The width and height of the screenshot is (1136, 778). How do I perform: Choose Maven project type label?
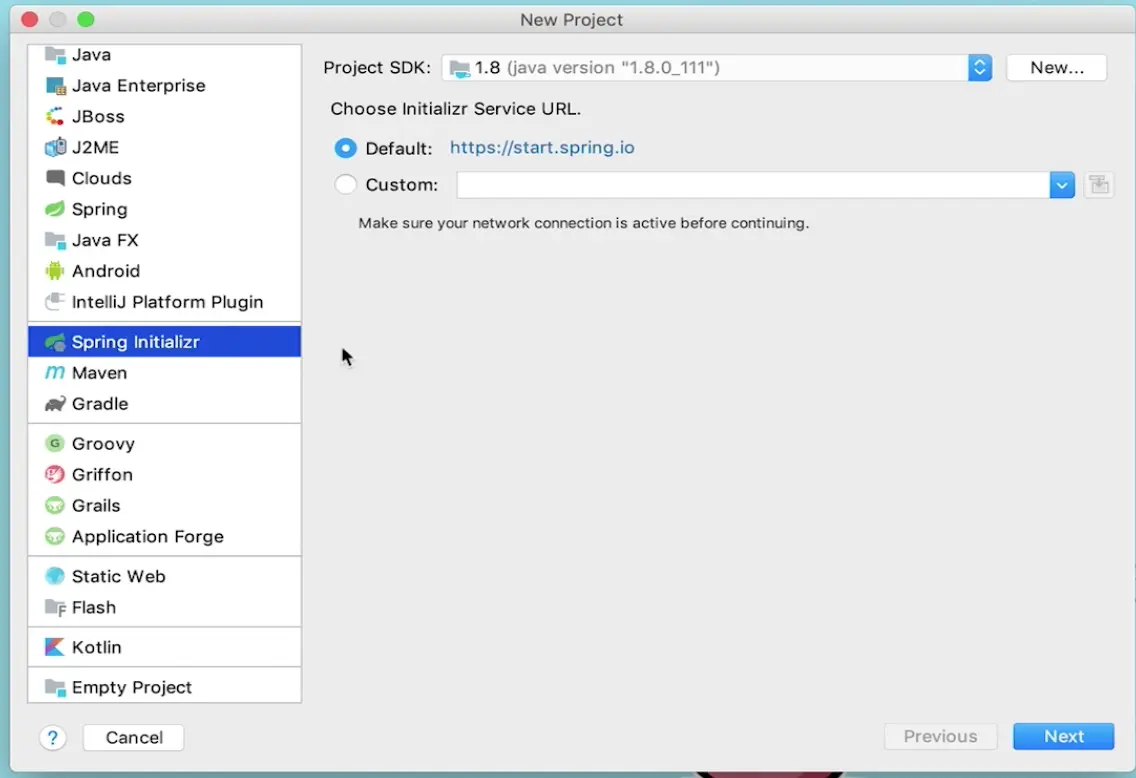tap(99, 372)
